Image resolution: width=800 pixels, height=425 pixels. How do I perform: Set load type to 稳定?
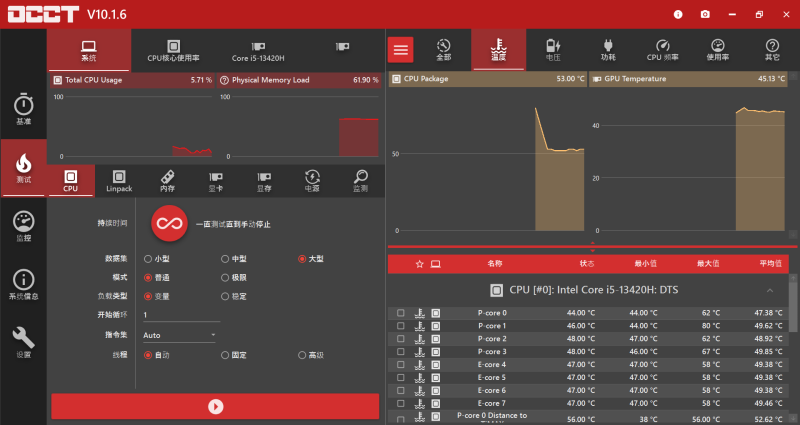[x=234, y=296]
